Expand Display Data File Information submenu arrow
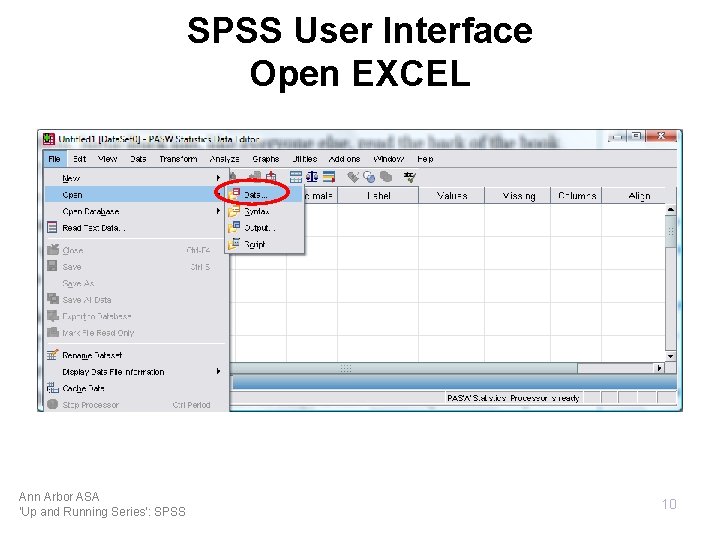The height and width of the screenshot is (540, 720). (218, 371)
